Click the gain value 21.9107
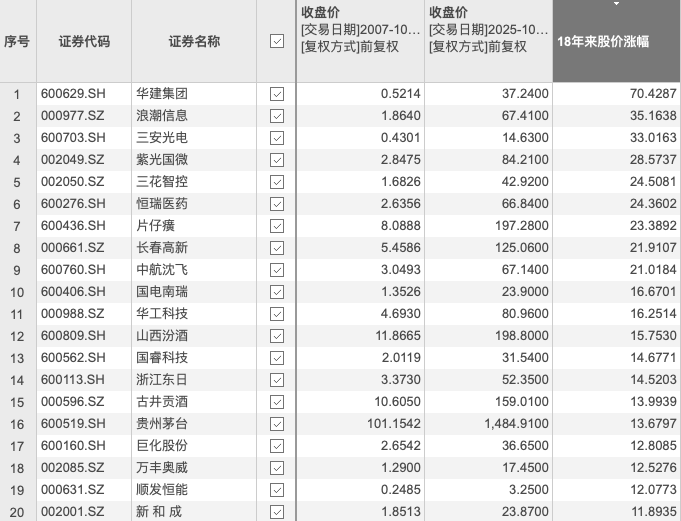This screenshot has width=681, height=521. pos(653,248)
